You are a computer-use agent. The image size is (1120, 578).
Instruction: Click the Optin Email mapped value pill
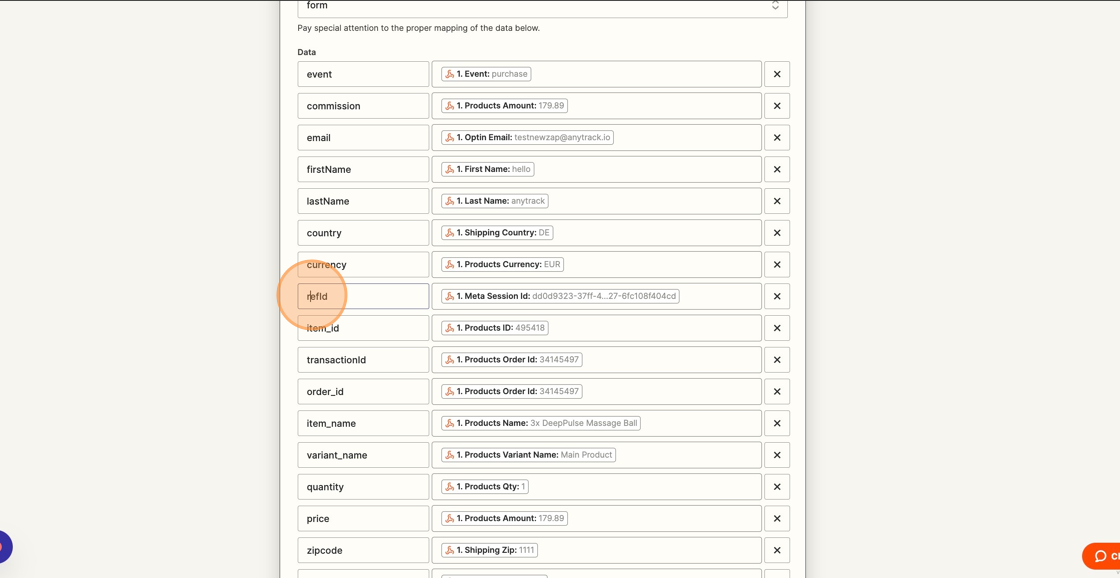pyautogui.click(x=528, y=137)
